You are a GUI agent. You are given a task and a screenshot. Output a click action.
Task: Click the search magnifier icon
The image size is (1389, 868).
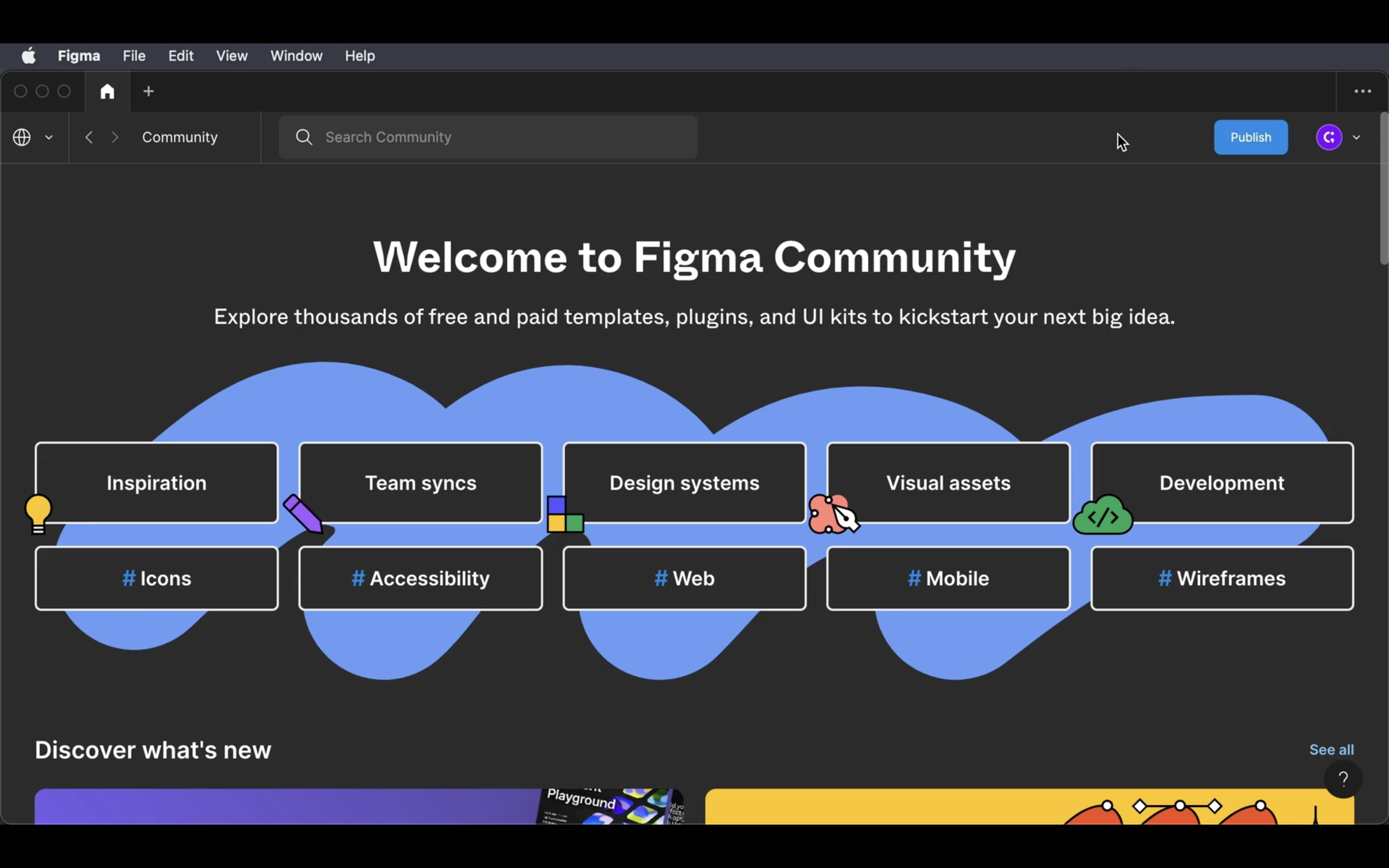pos(304,137)
